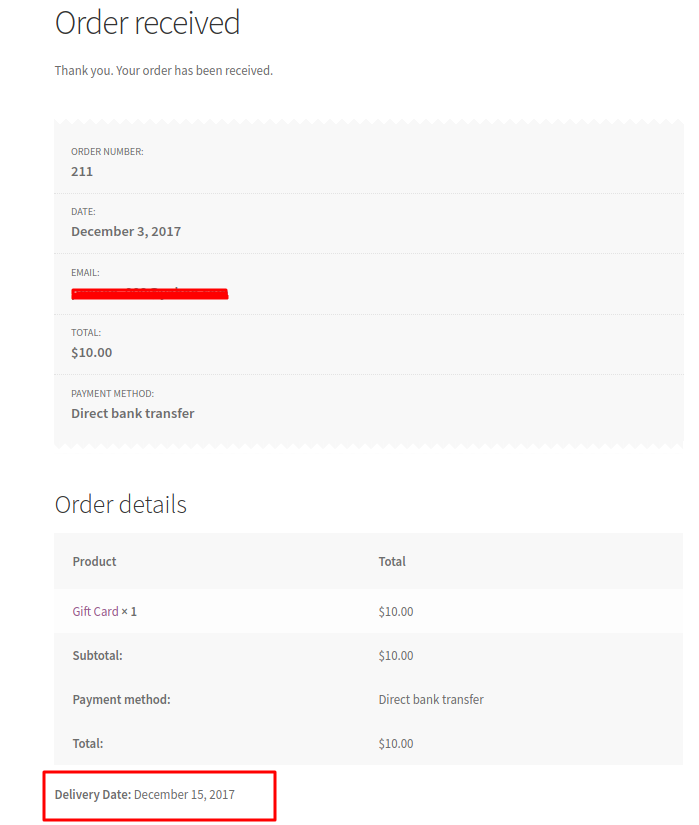
Task: Click the Order received heading
Action: [x=147, y=23]
